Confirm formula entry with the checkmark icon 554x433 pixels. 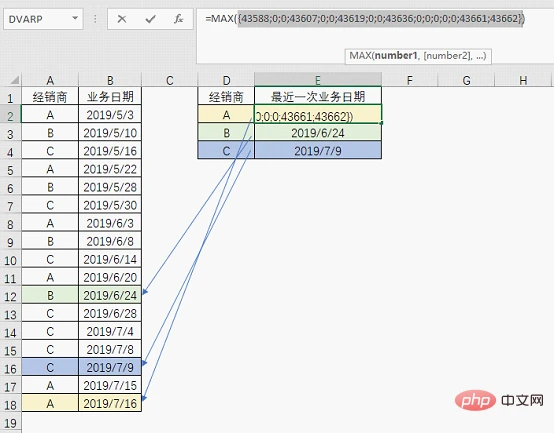[151, 19]
